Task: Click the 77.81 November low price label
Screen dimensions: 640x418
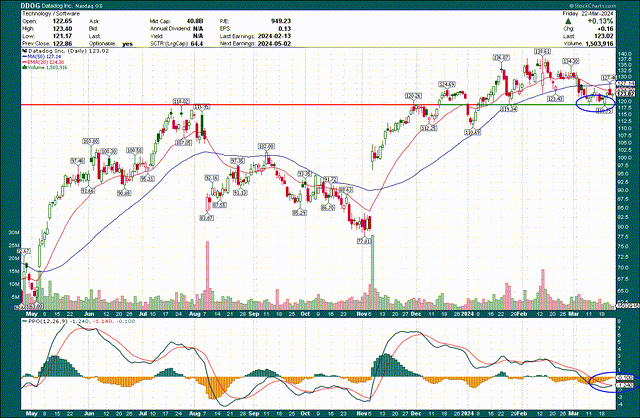Action: (x=364, y=241)
